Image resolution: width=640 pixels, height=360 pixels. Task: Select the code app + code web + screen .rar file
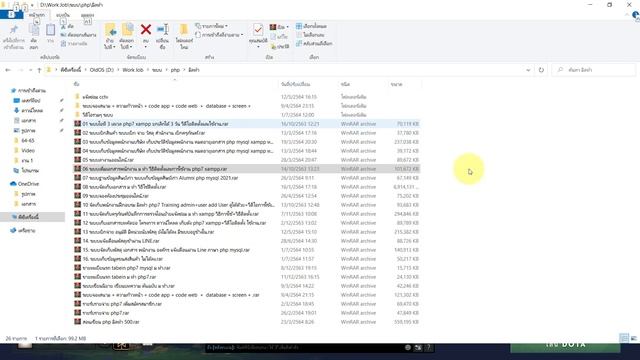pos(247,294)
